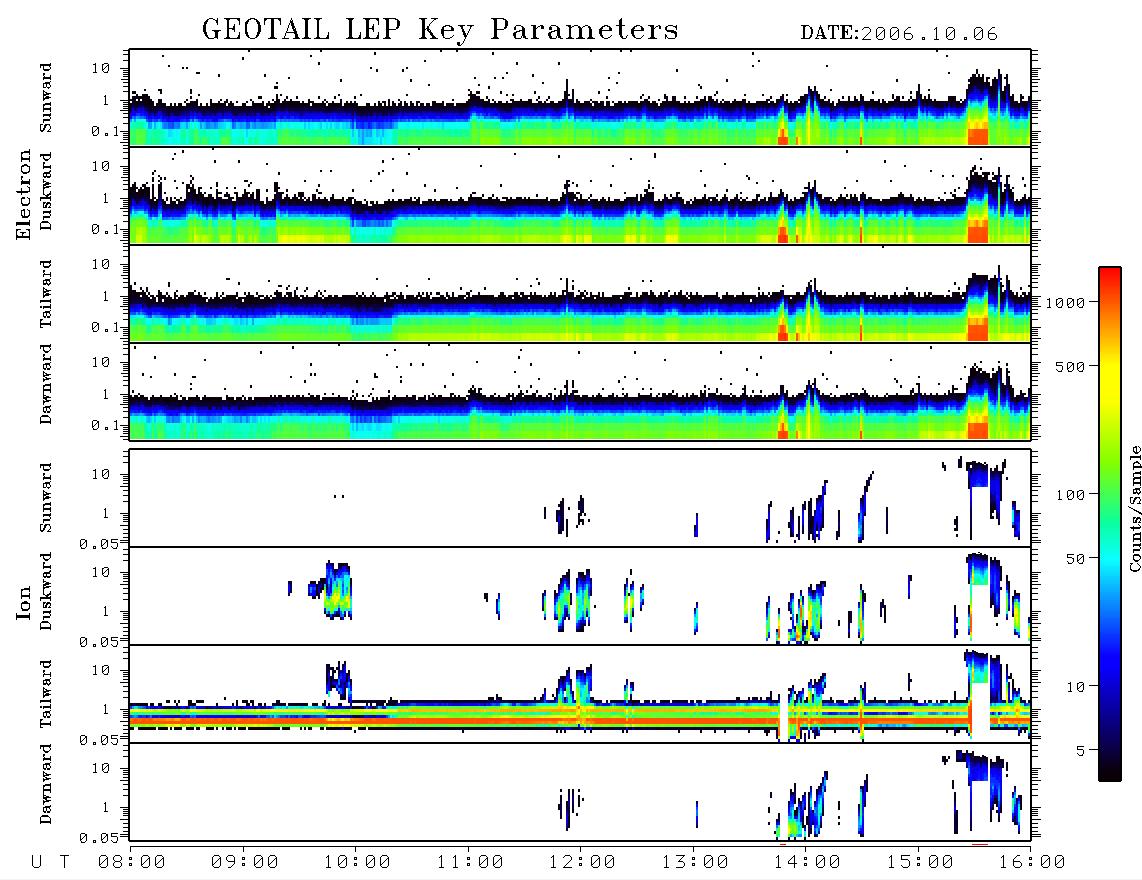The image size is (1142, 880).
Task: Click the ion burst near 10:00 in Ion Duskward
Action: point(337,591)
